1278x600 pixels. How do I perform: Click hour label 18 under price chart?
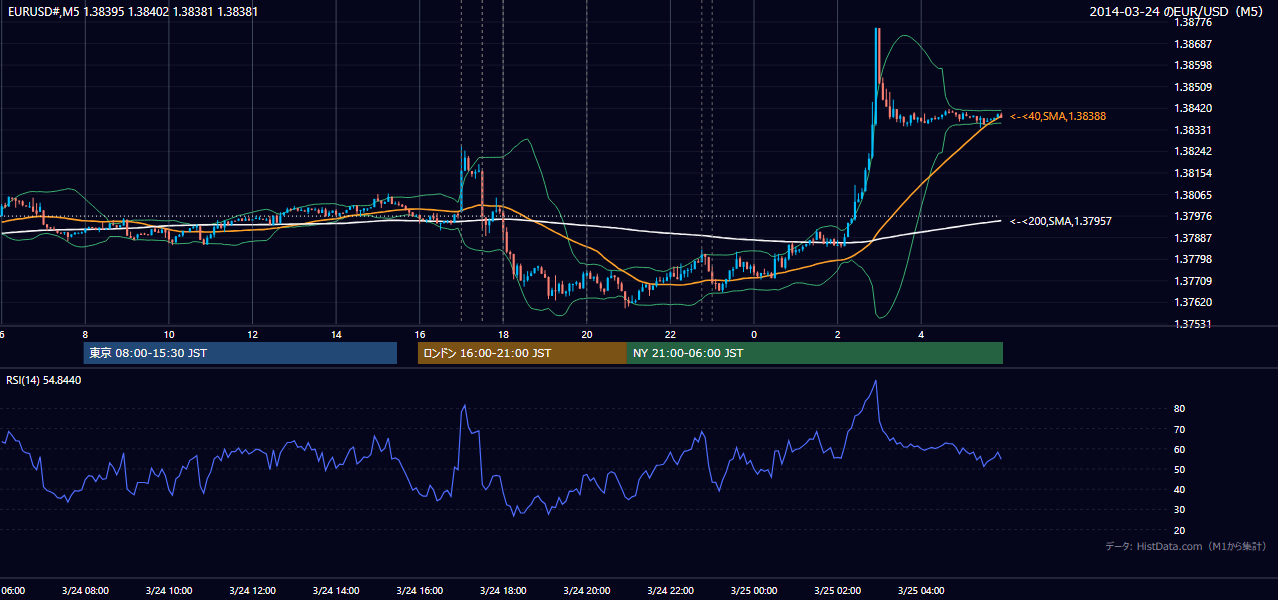click(x=503, y=334)
